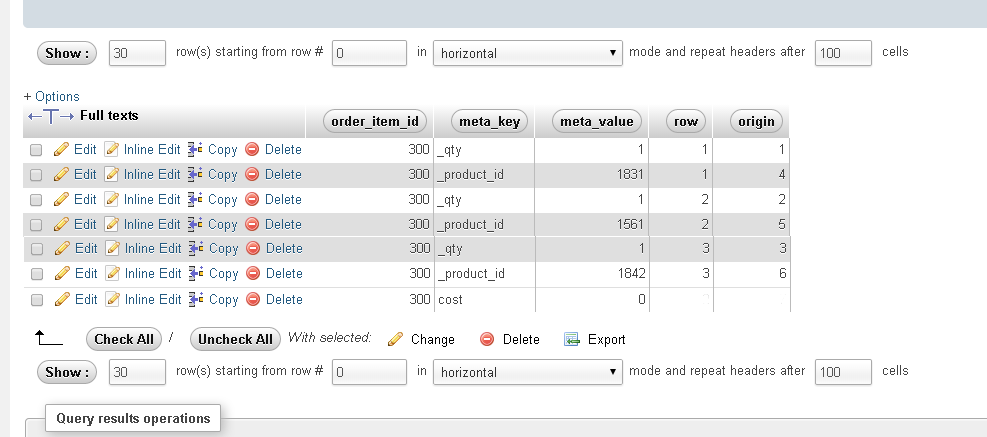This screenshot has height=437, width=987.
Task: Click Inline Edit icon for product 1831 row
Action: coord(112,175)
